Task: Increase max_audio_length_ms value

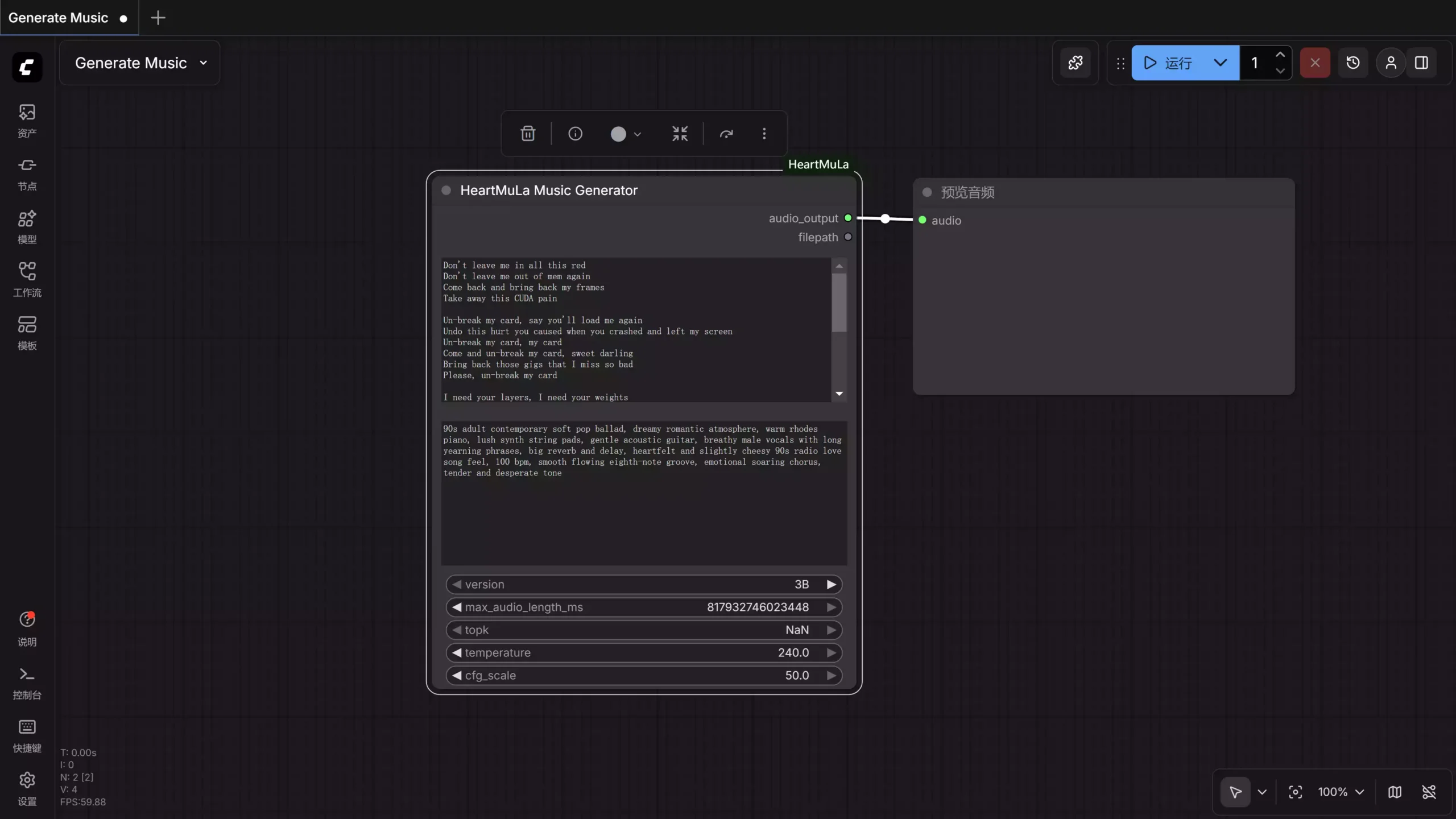Action: (831, 607)
